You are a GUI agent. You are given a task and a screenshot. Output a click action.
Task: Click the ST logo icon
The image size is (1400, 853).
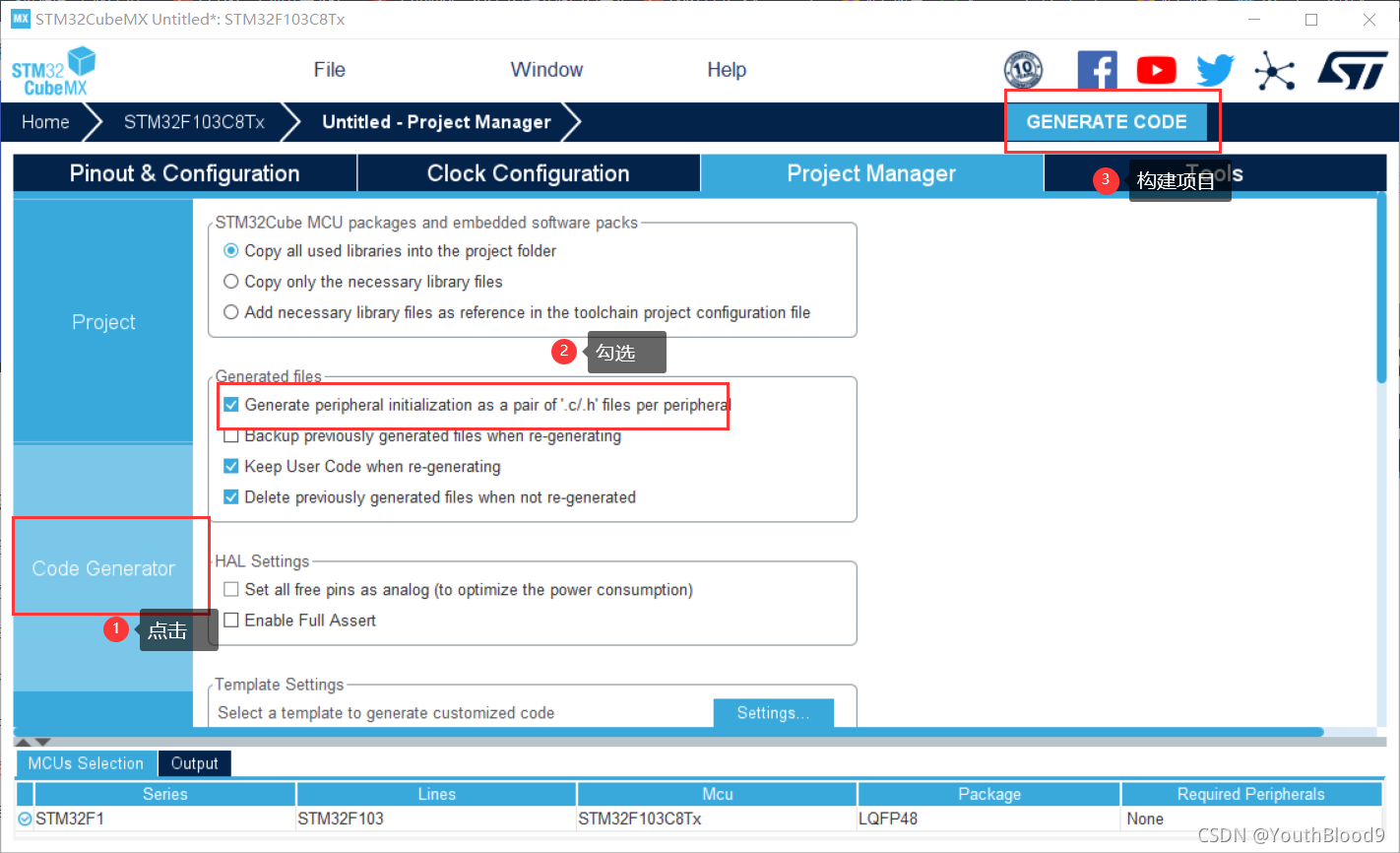(1353, 71)
